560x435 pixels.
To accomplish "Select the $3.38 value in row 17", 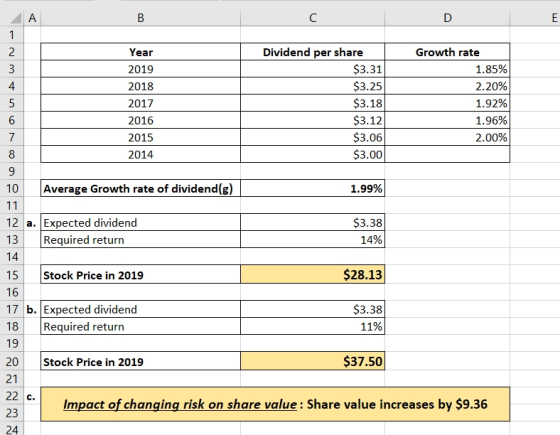I will pyautogui.click(x=312, y=309).
